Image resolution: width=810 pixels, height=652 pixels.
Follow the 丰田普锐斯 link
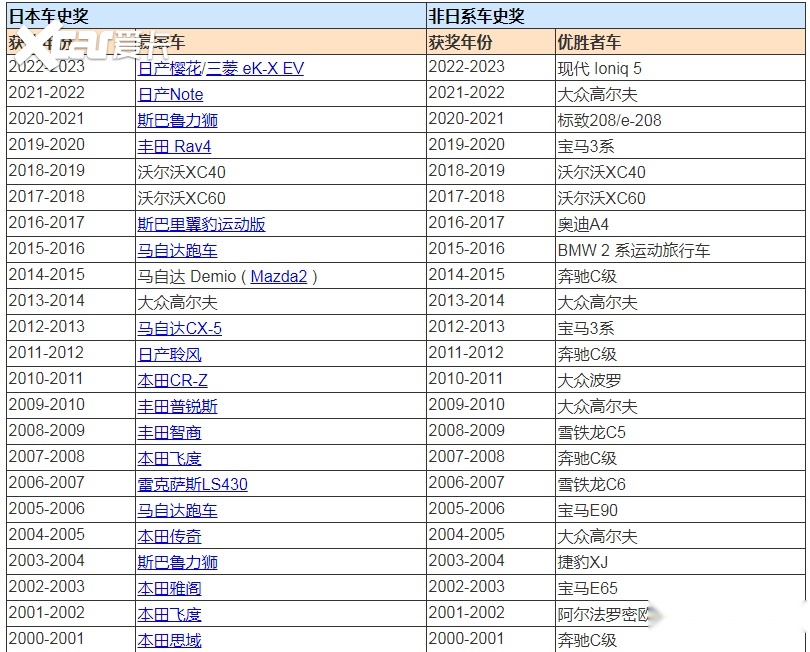click(x=178, y=407)
